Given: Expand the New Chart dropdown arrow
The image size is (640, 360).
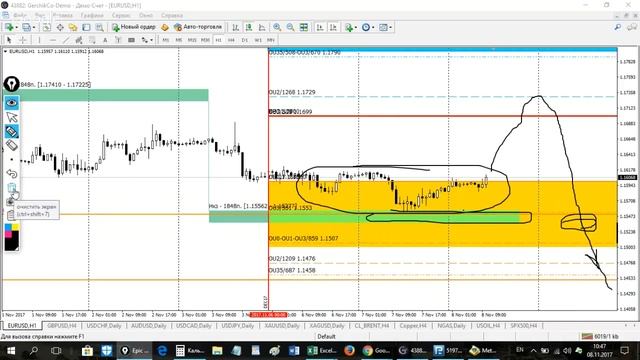Looking at the screenshot, I should pos(17,27).
